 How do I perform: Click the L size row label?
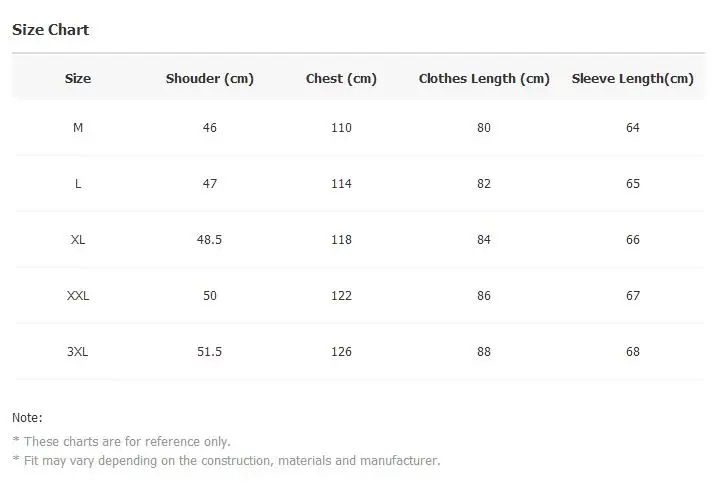click(x=78, y=184)
